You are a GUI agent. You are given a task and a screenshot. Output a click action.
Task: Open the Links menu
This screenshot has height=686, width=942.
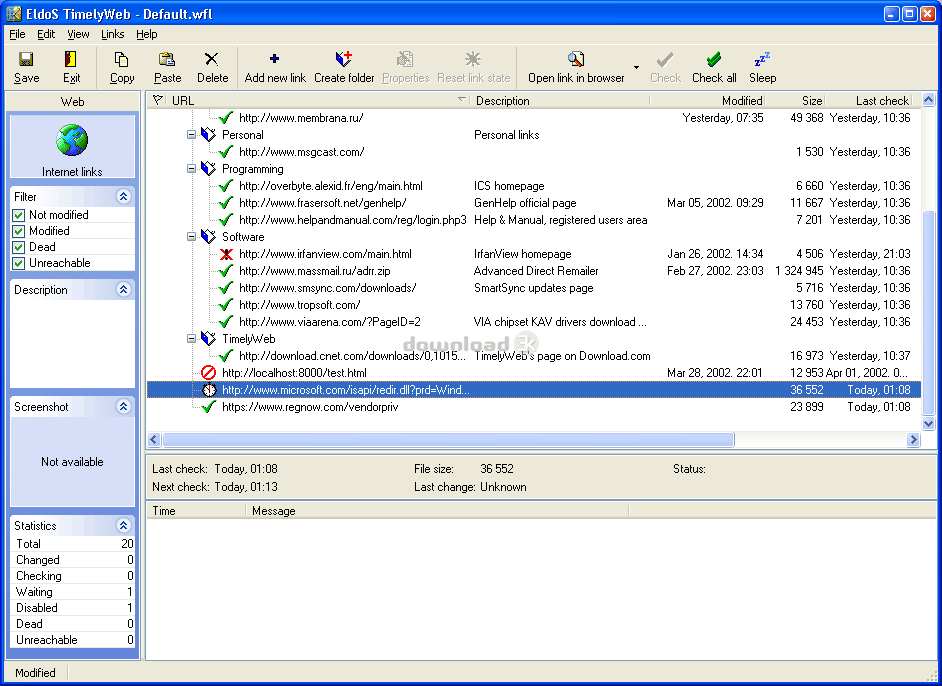[112, 34]
